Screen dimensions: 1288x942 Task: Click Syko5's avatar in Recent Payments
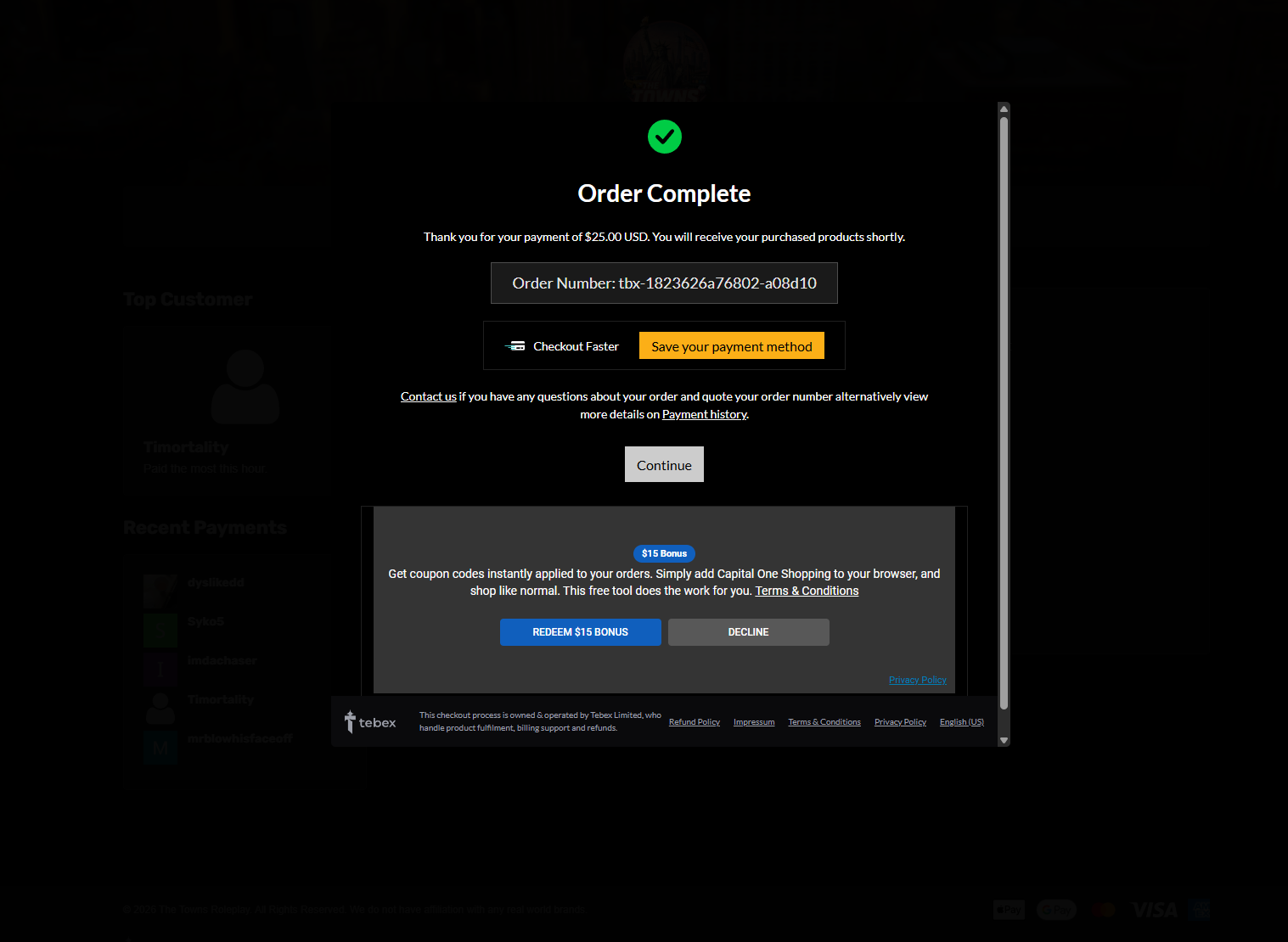coord(160,630)
